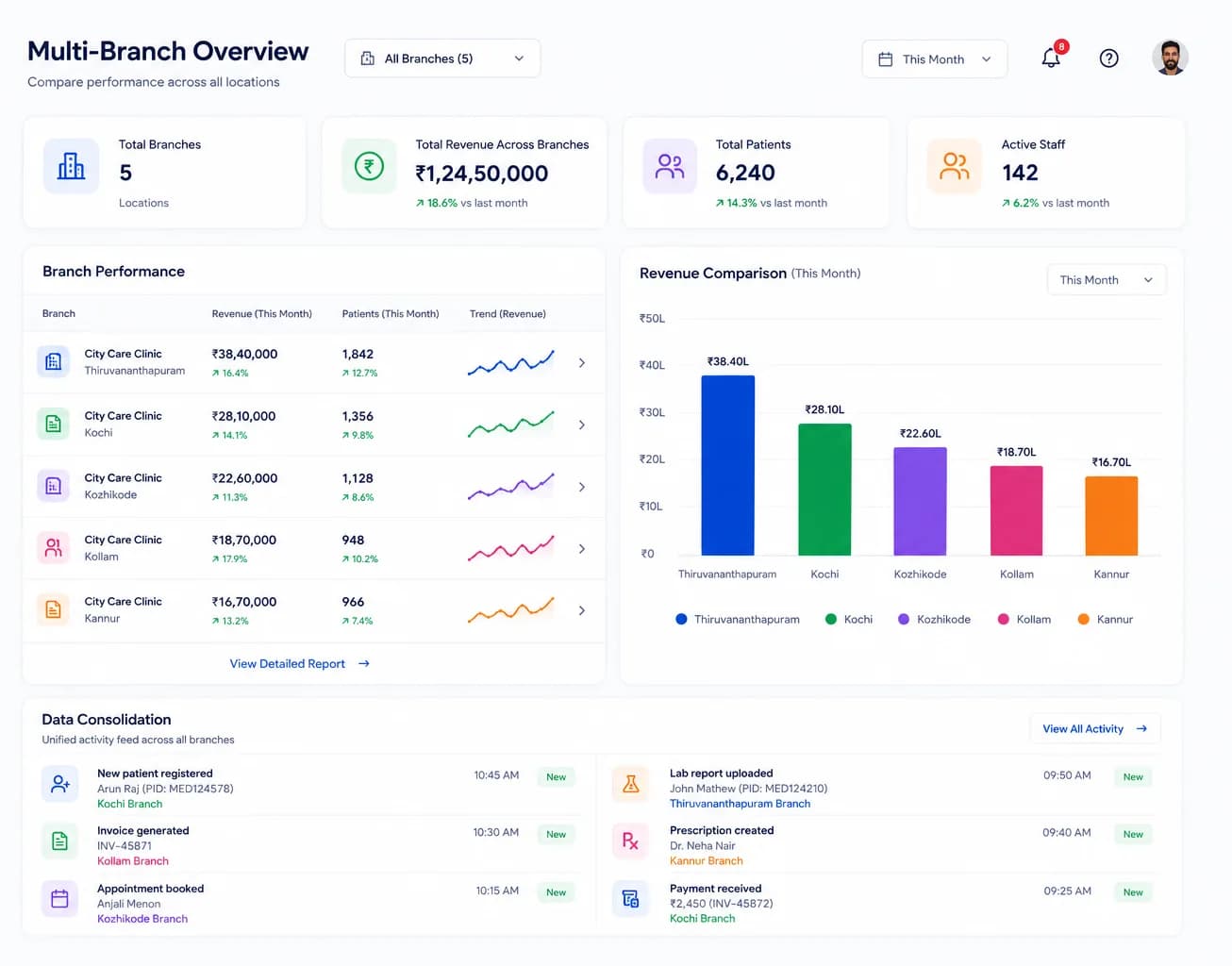This screenshot has width=1232, height=966.
Task: Click the rupee Total Revenue icon
Action: [x=369, y=166]
